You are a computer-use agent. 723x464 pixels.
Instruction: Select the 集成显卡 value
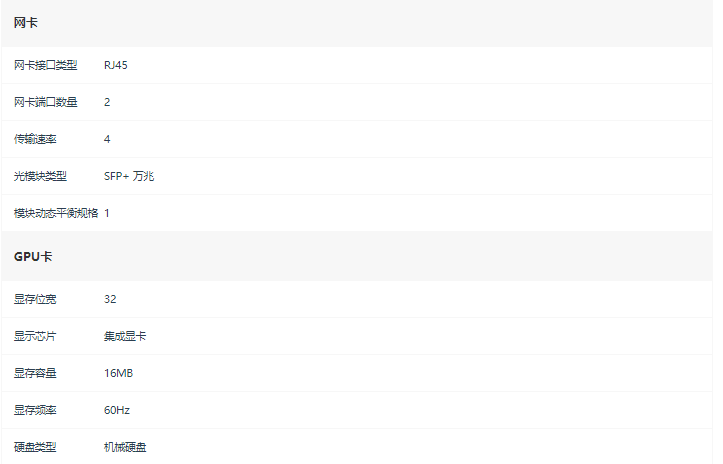pos(125,336)
